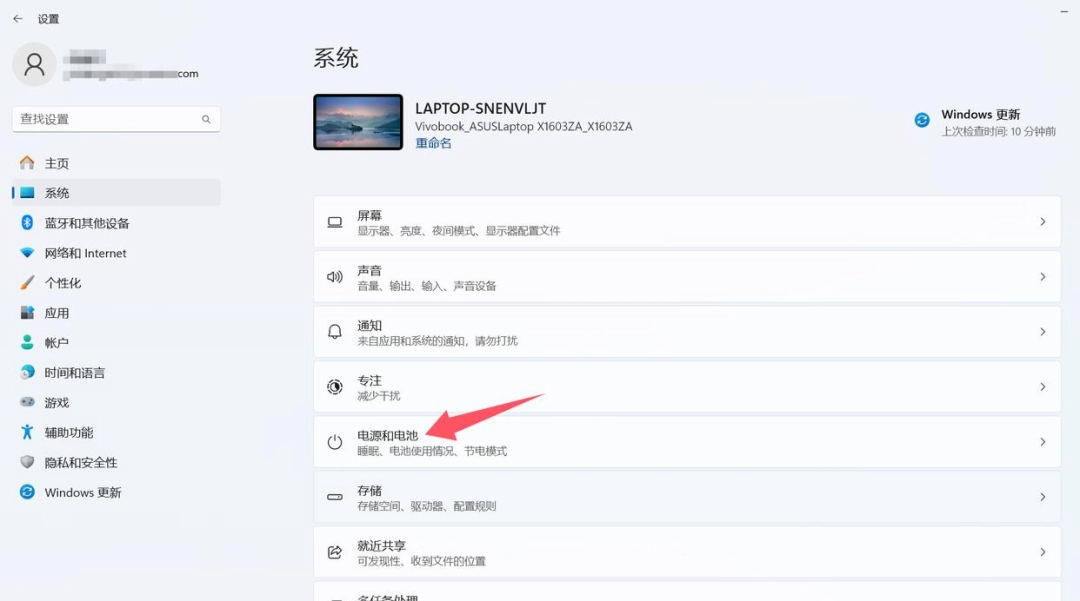Open Windows 更新 status in header

click(x=985, y=122)
